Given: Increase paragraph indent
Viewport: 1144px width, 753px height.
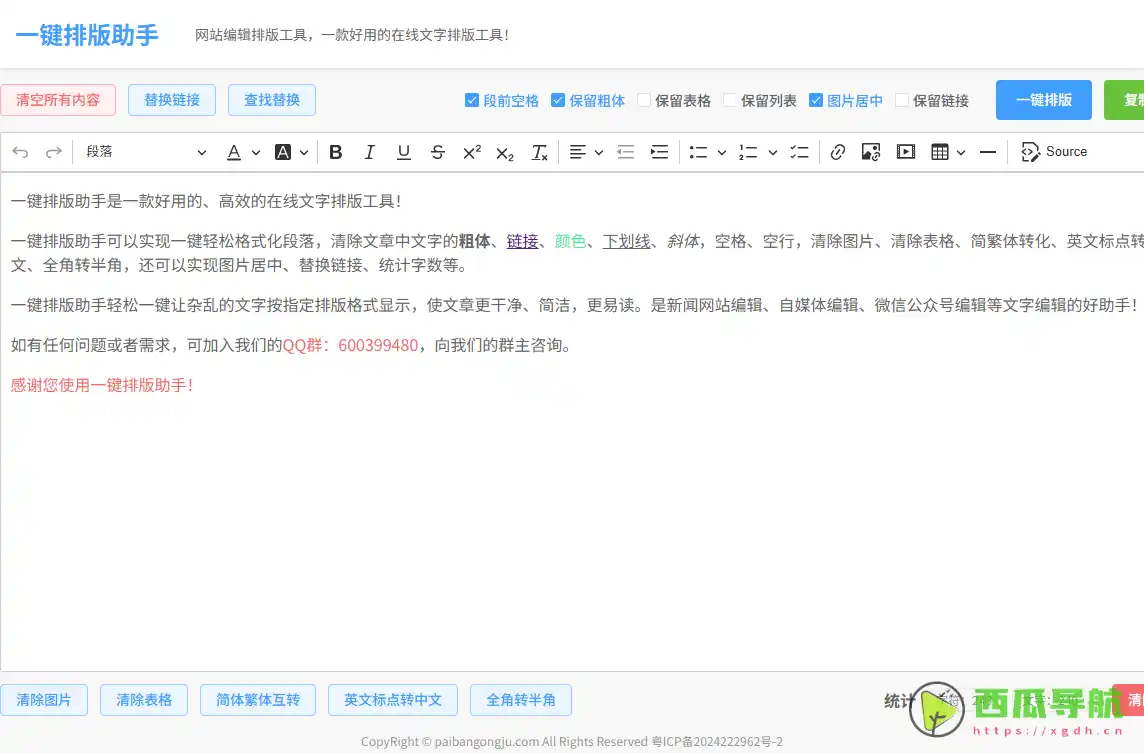Looking at the screenshot, I should point(660,152).
